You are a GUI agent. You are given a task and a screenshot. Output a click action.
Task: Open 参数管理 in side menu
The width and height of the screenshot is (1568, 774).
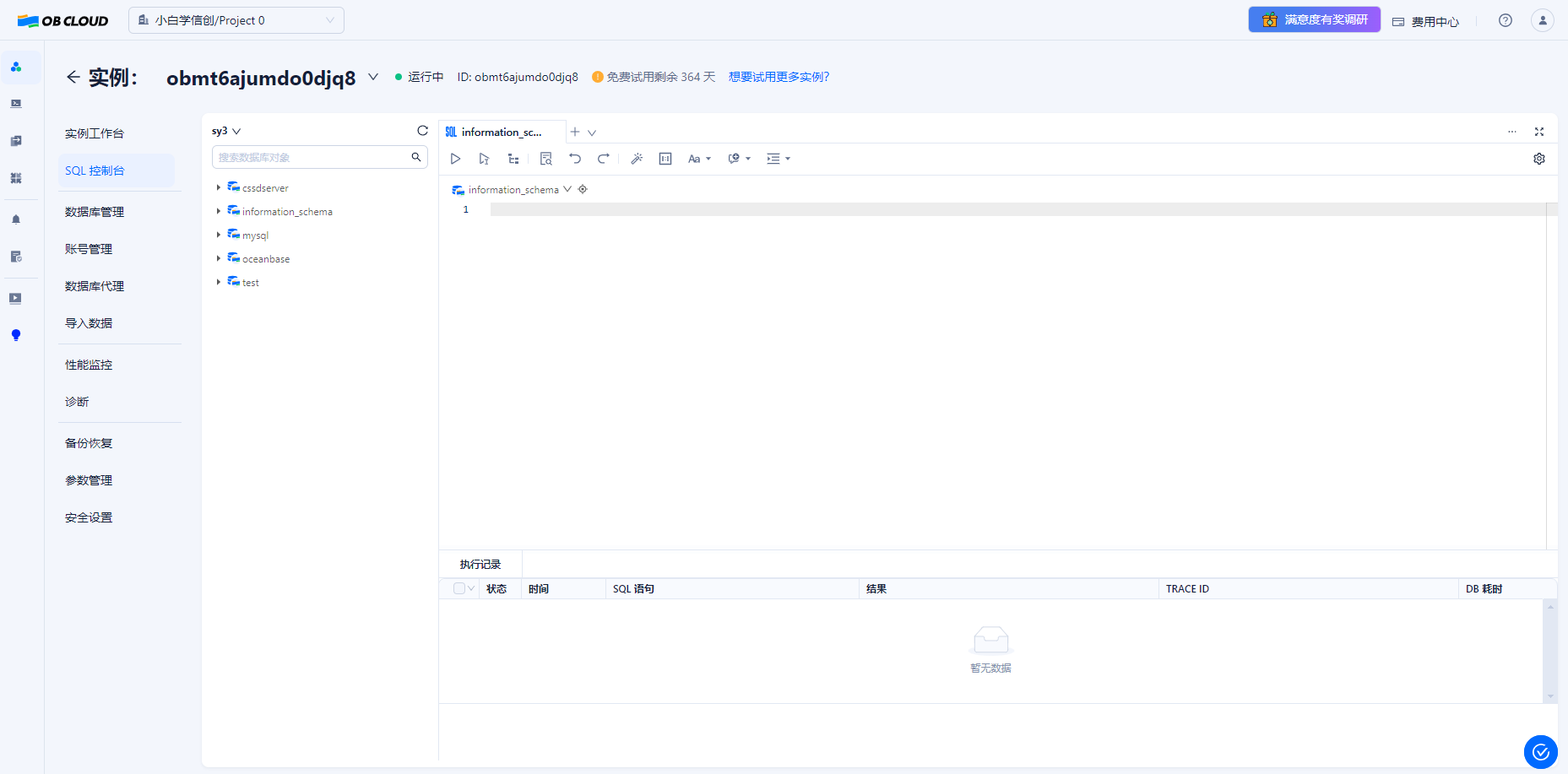point(89,480)
